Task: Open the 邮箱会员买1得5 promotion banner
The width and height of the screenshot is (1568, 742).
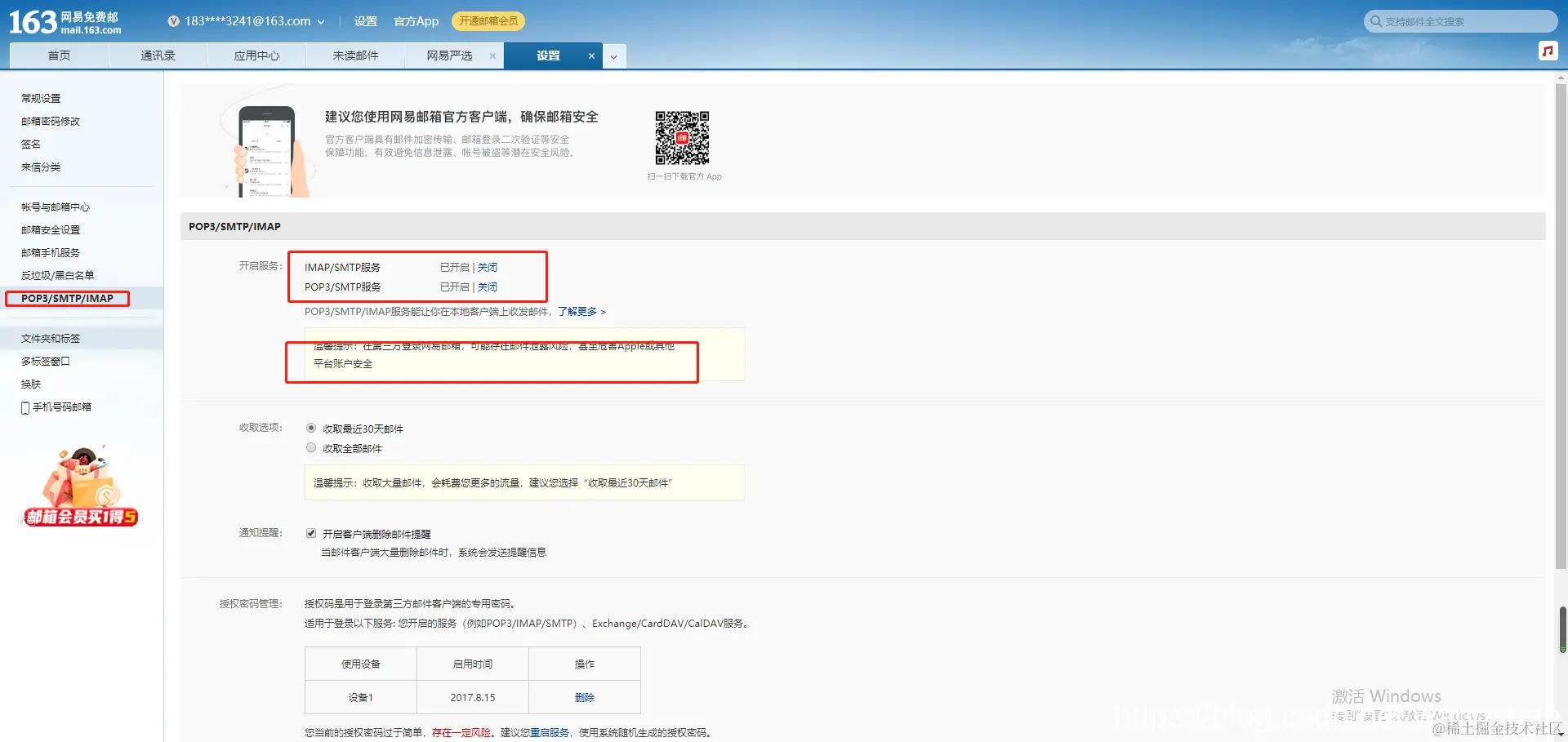Action: point(80,487)
